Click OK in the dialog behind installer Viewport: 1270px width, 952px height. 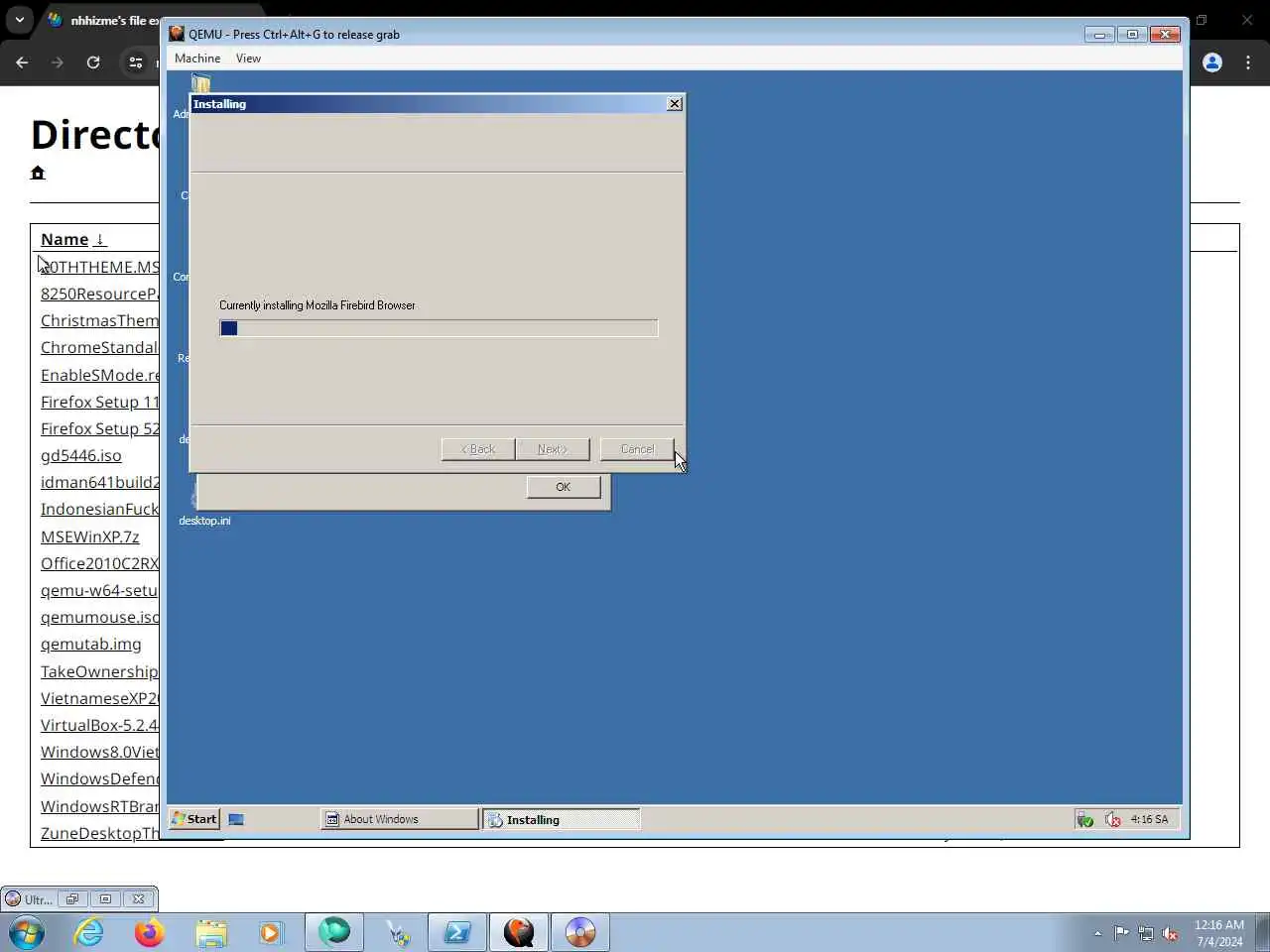[564, 487]
